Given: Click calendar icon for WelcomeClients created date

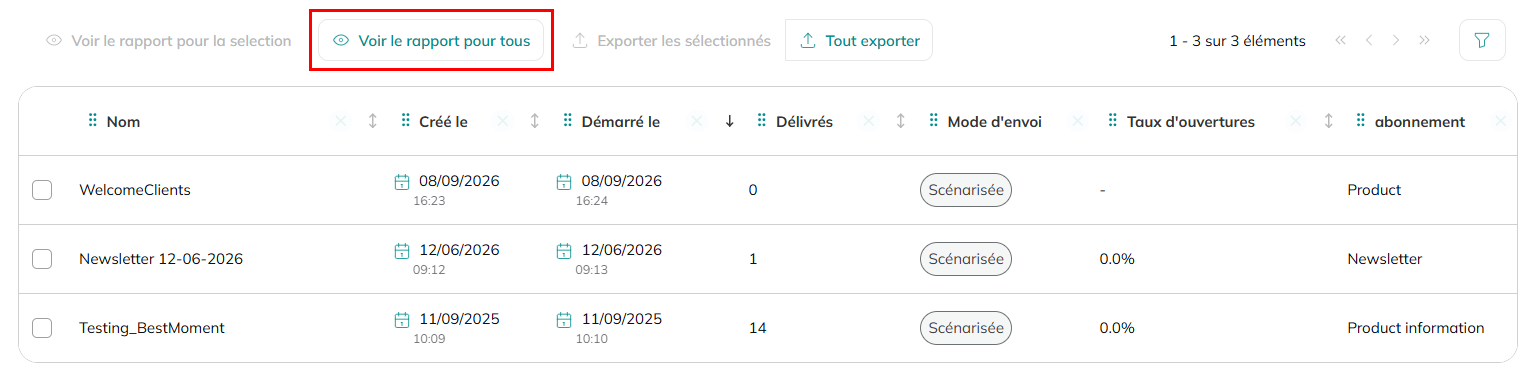Looking at the screenshot, I should tap(402, 182).
